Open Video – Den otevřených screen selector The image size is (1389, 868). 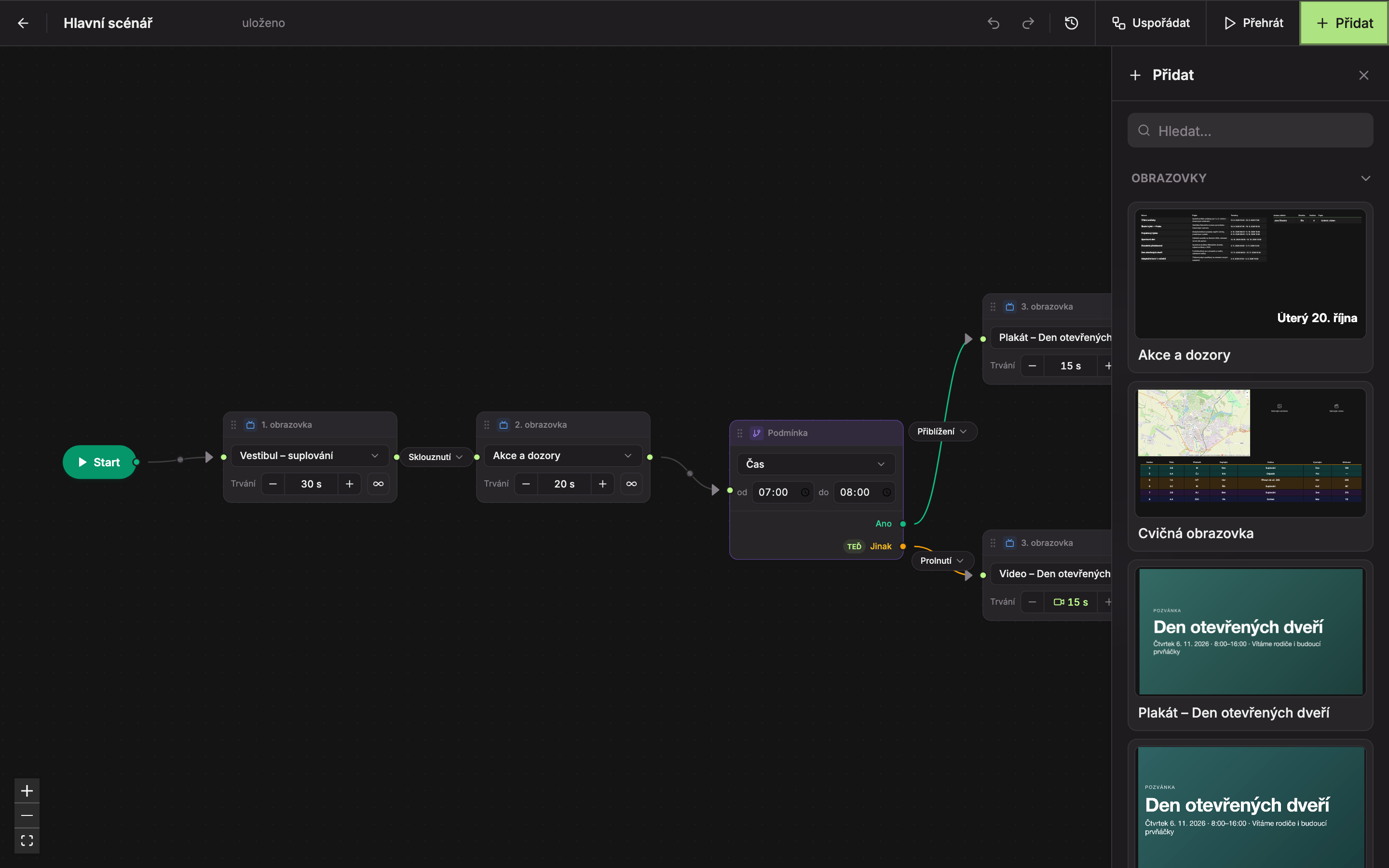coord(1051,573)
